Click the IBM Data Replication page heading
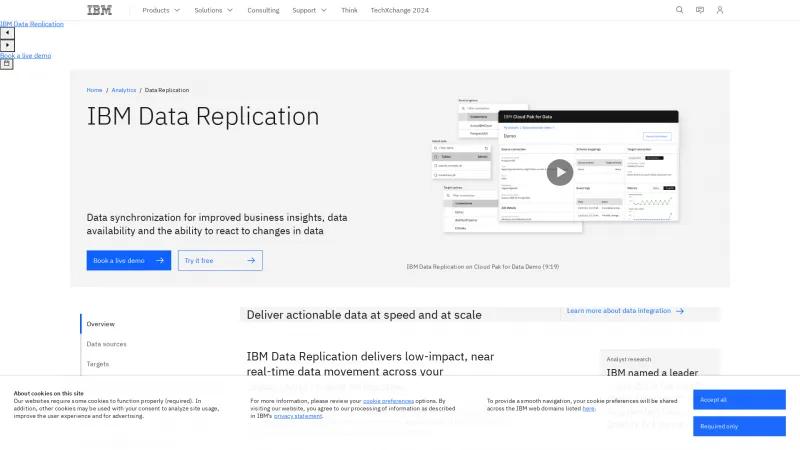The width and height of the screenshot is (800, 450). tap(203, 116)
